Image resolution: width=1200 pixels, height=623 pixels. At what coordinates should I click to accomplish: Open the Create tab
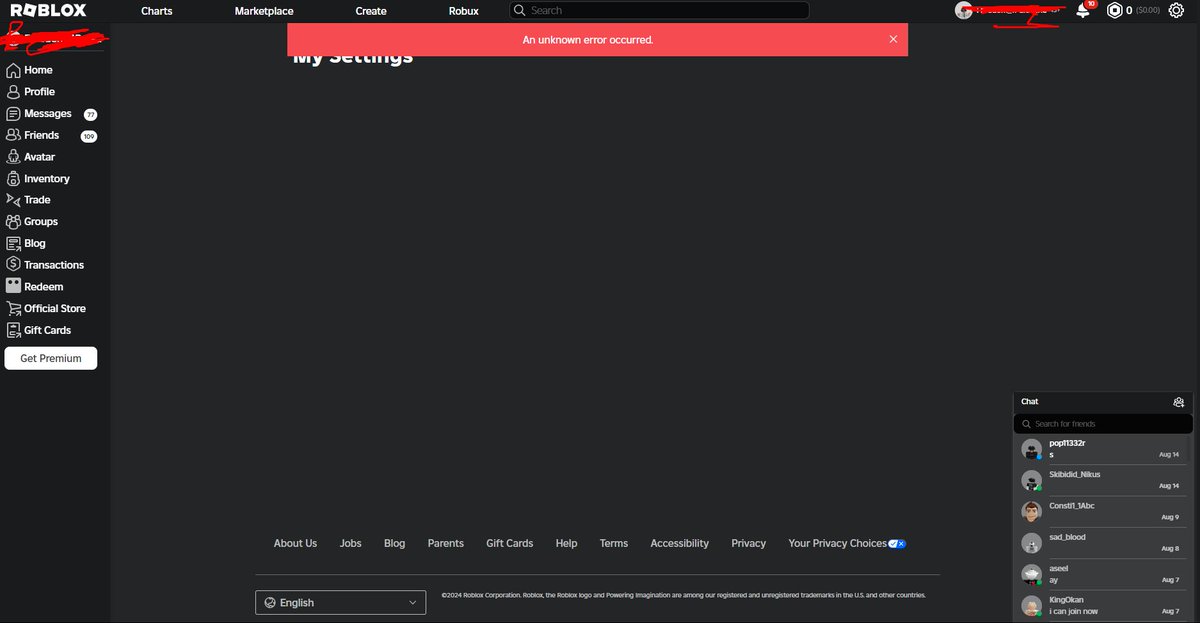(x=371, y=11)
